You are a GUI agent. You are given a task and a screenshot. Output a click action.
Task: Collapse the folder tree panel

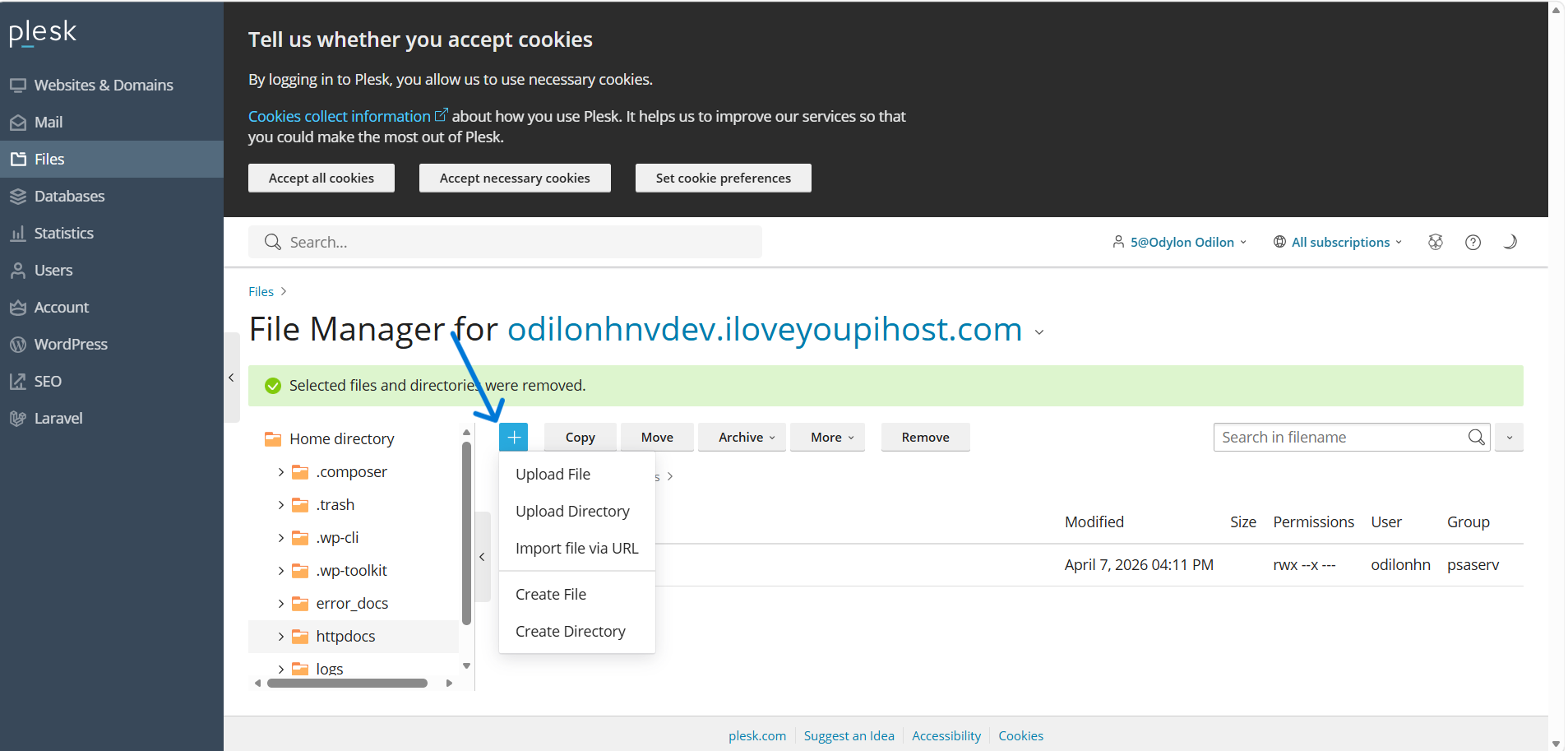tap(483, 557)
